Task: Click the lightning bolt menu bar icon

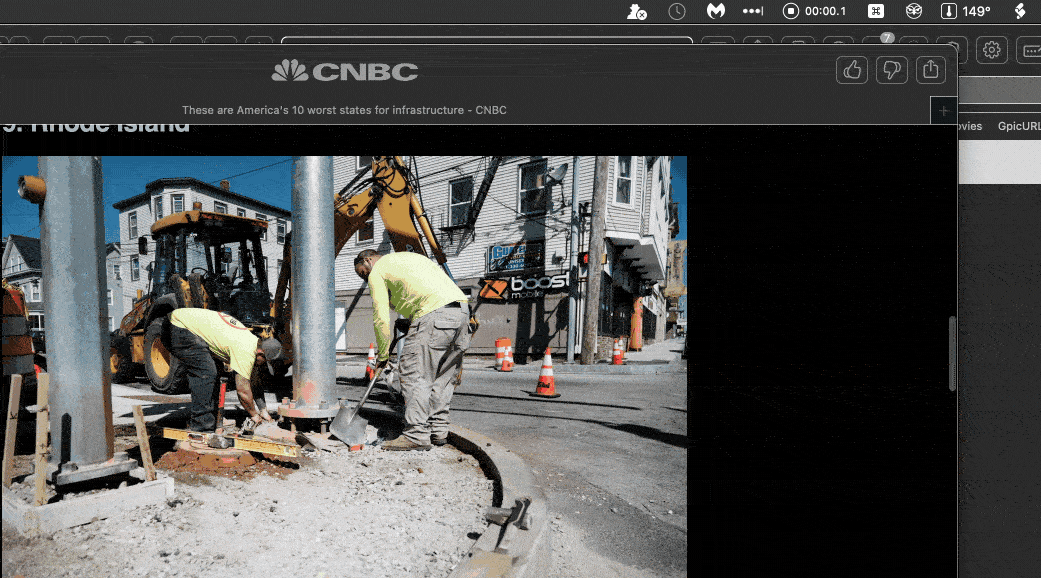Action: [x=1021, y=11]
